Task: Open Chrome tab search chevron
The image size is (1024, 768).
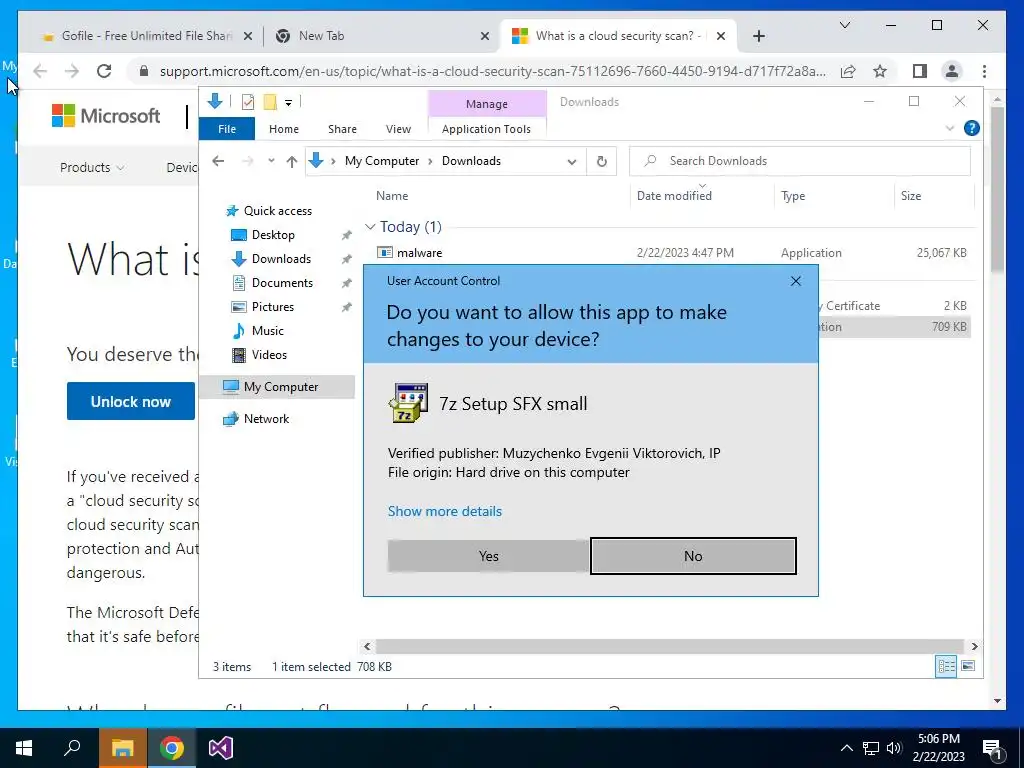Action: [x=844, y=25]
